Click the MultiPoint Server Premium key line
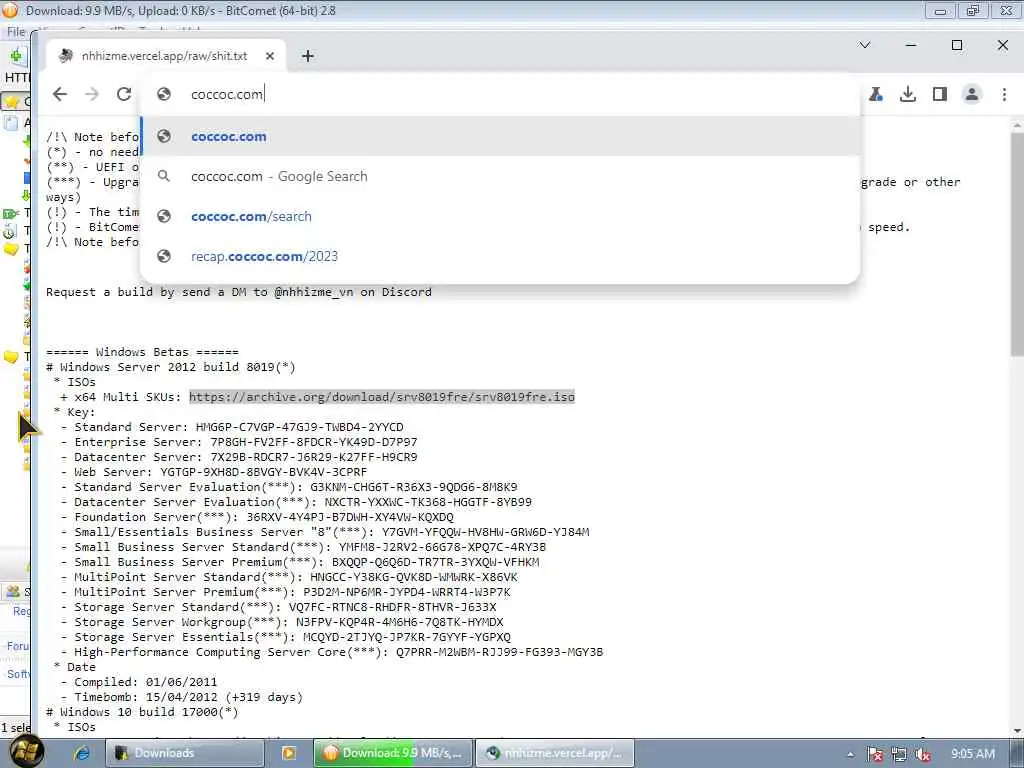Screen dimensions: 1024x768 pos(286,592)
